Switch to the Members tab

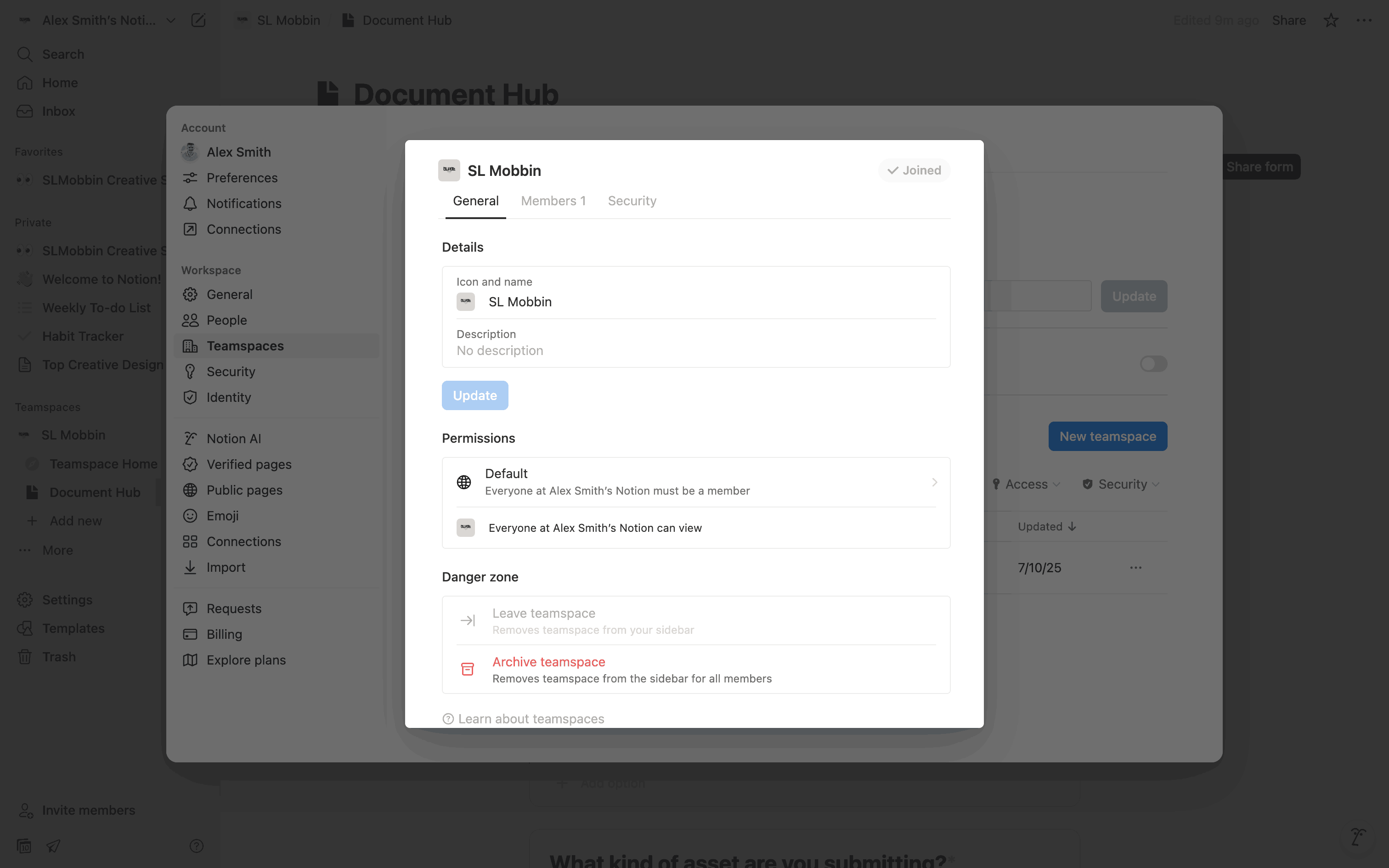pyautogui.click(x=553, y=201)
